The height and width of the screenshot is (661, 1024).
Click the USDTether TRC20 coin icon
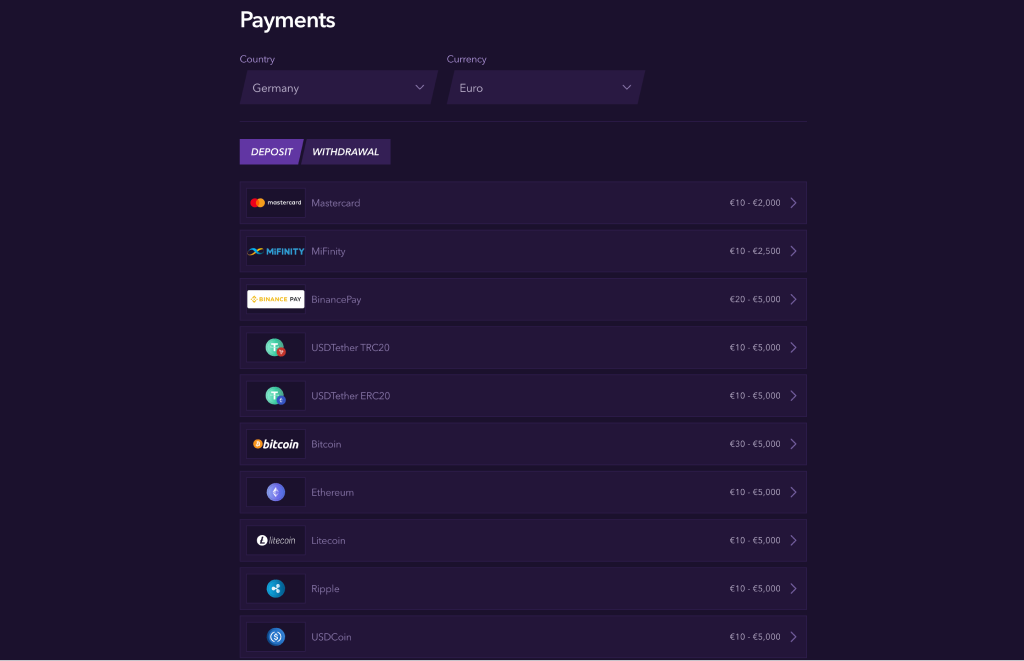[x=275, y=348]
